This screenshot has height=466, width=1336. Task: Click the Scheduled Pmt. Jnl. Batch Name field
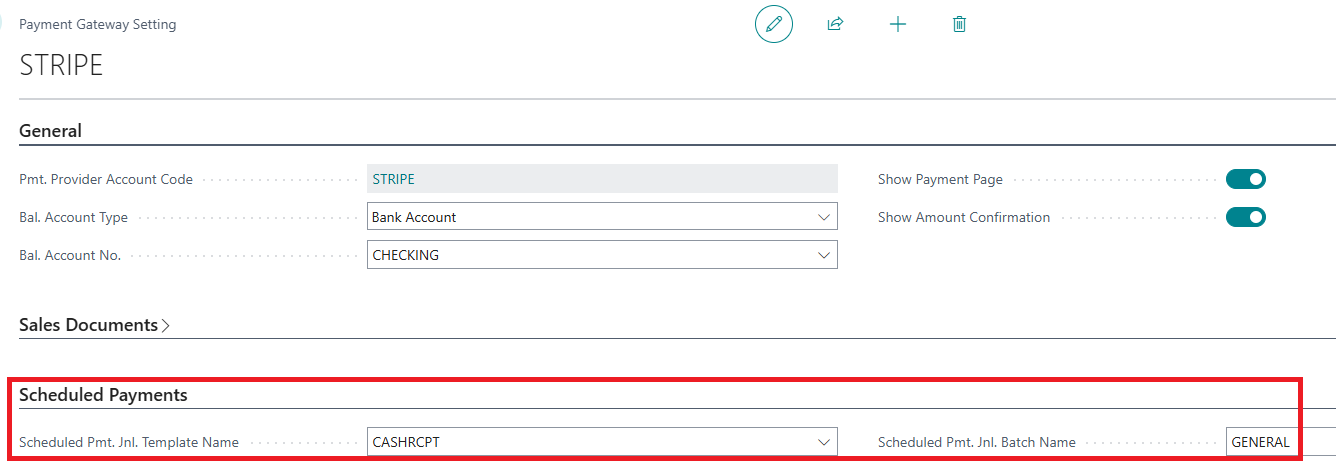click(1281, 442)
